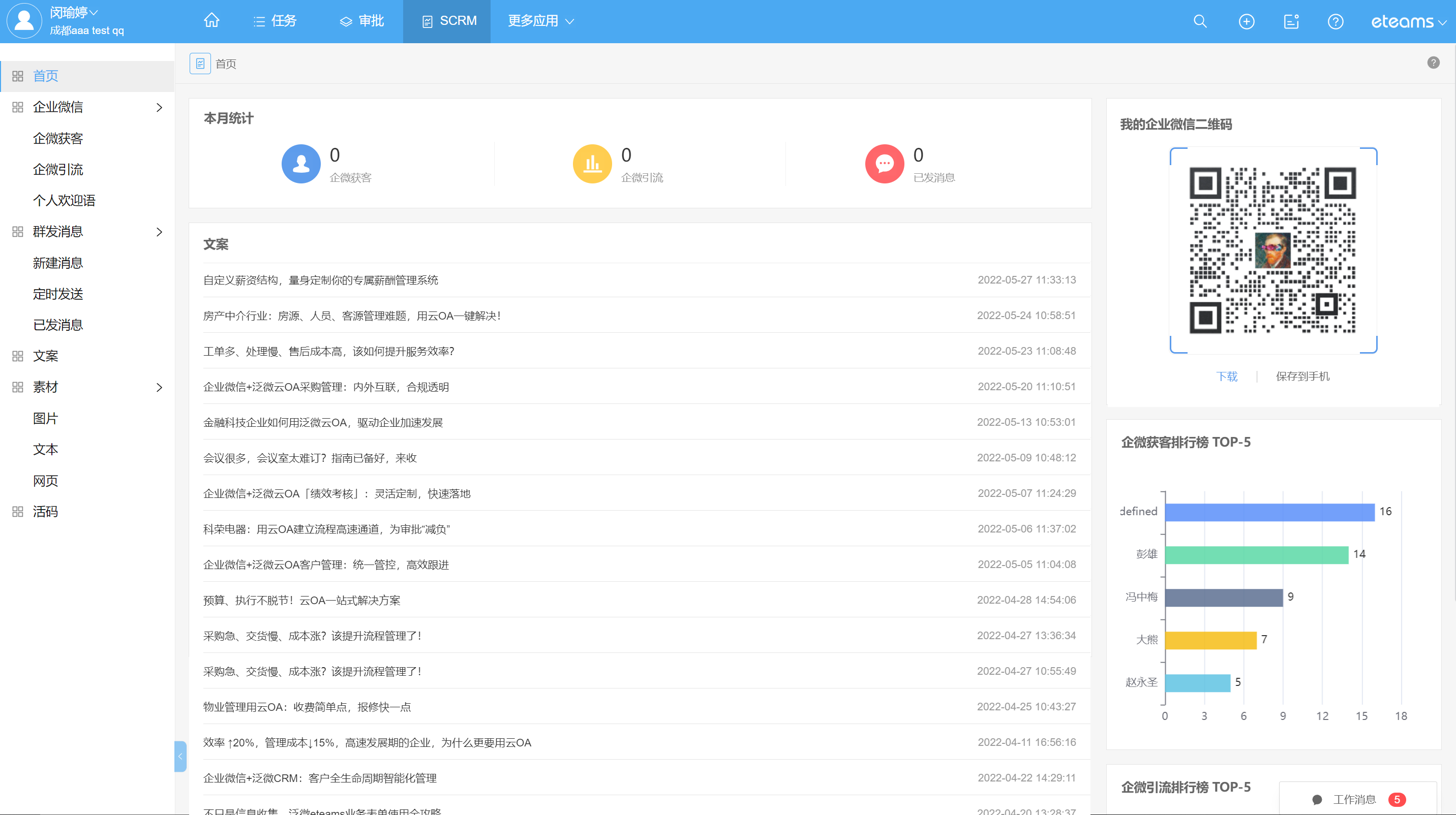Click the 下载 QR code link

[x=1227, y=376]
